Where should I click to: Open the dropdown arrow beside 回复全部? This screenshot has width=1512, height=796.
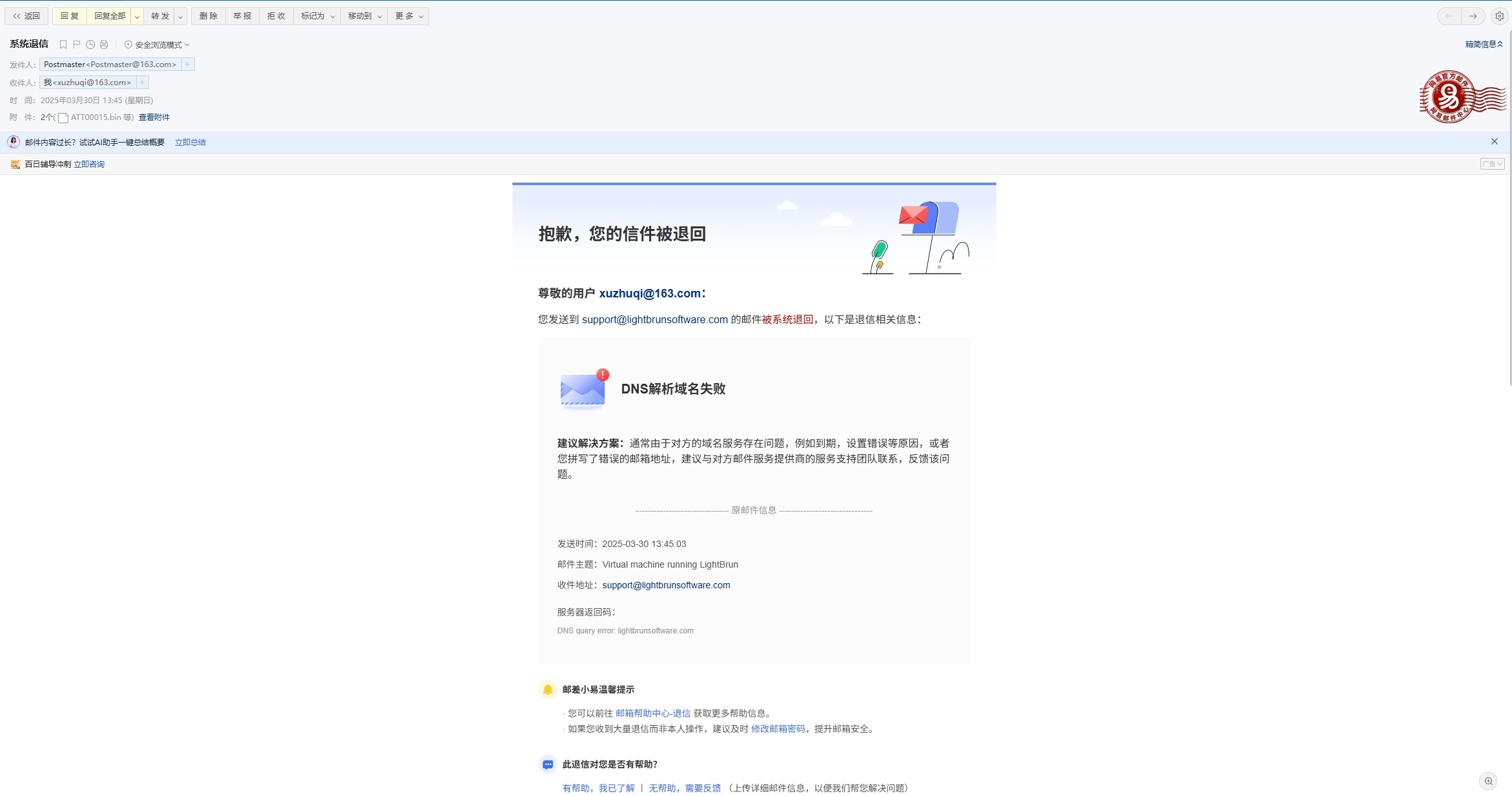[137, 16]
